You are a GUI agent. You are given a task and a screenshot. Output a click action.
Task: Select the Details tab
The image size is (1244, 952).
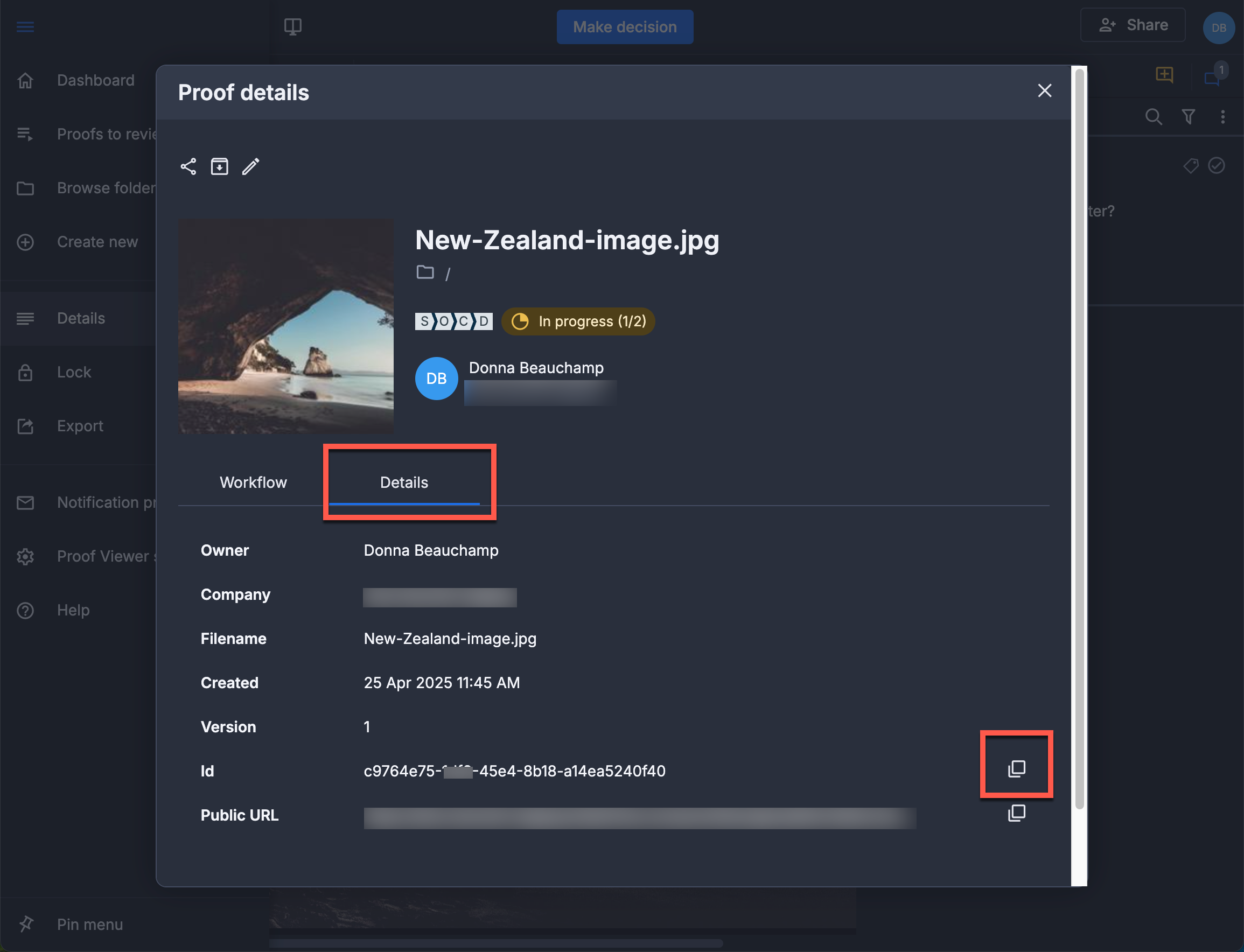click(x=403, y=482)
